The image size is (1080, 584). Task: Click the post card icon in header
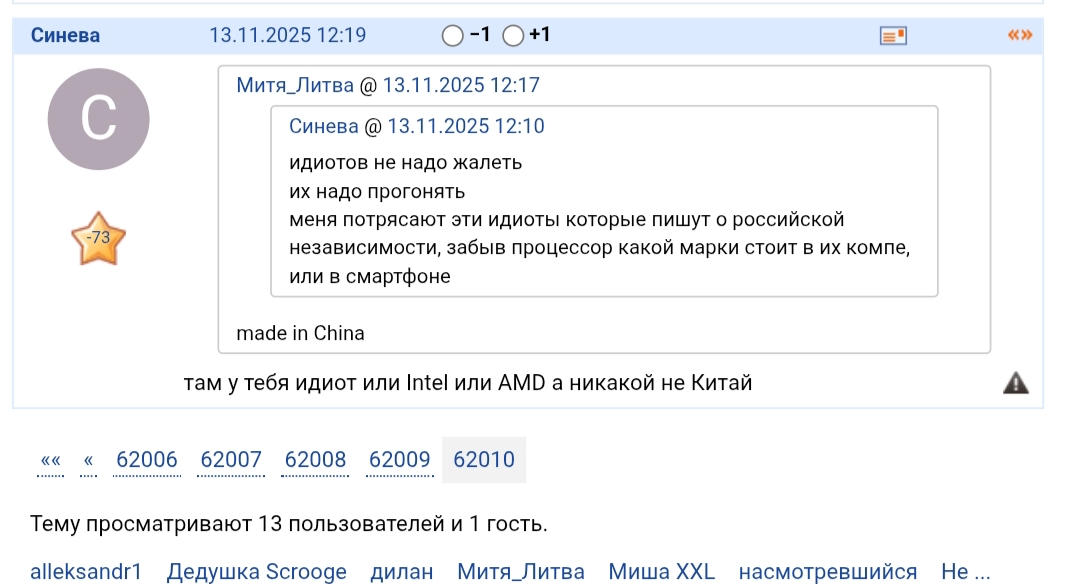(x=893, y=36)
